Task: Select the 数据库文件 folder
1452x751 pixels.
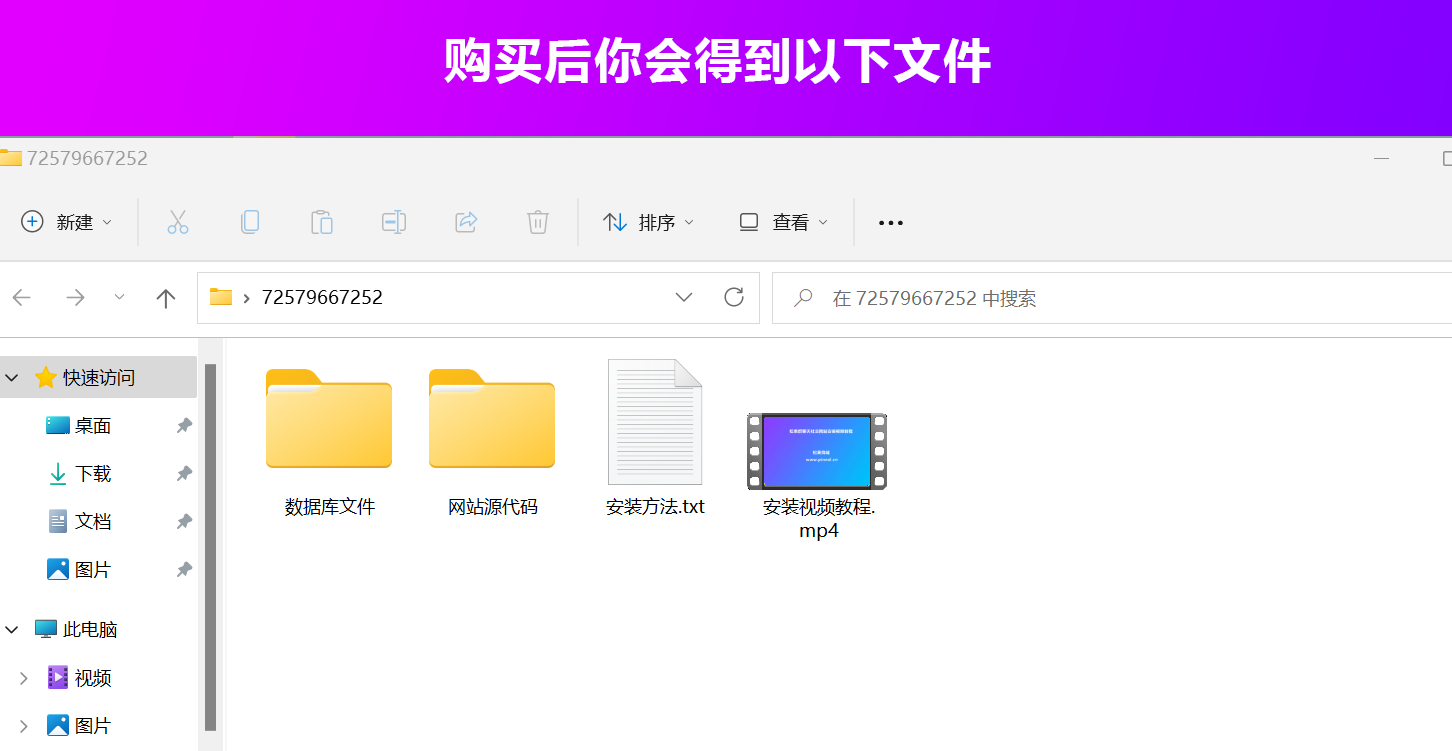Action: 329,418
